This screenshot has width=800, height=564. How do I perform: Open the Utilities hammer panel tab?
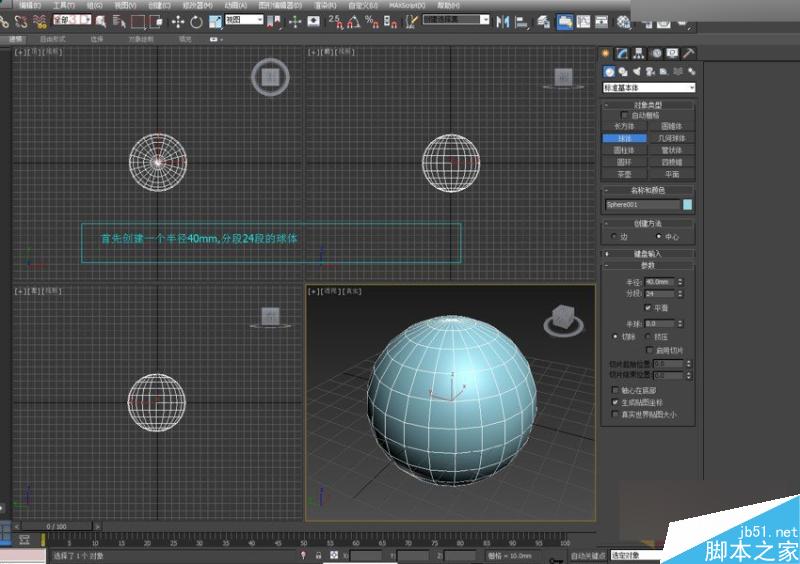tap(689, 53)
